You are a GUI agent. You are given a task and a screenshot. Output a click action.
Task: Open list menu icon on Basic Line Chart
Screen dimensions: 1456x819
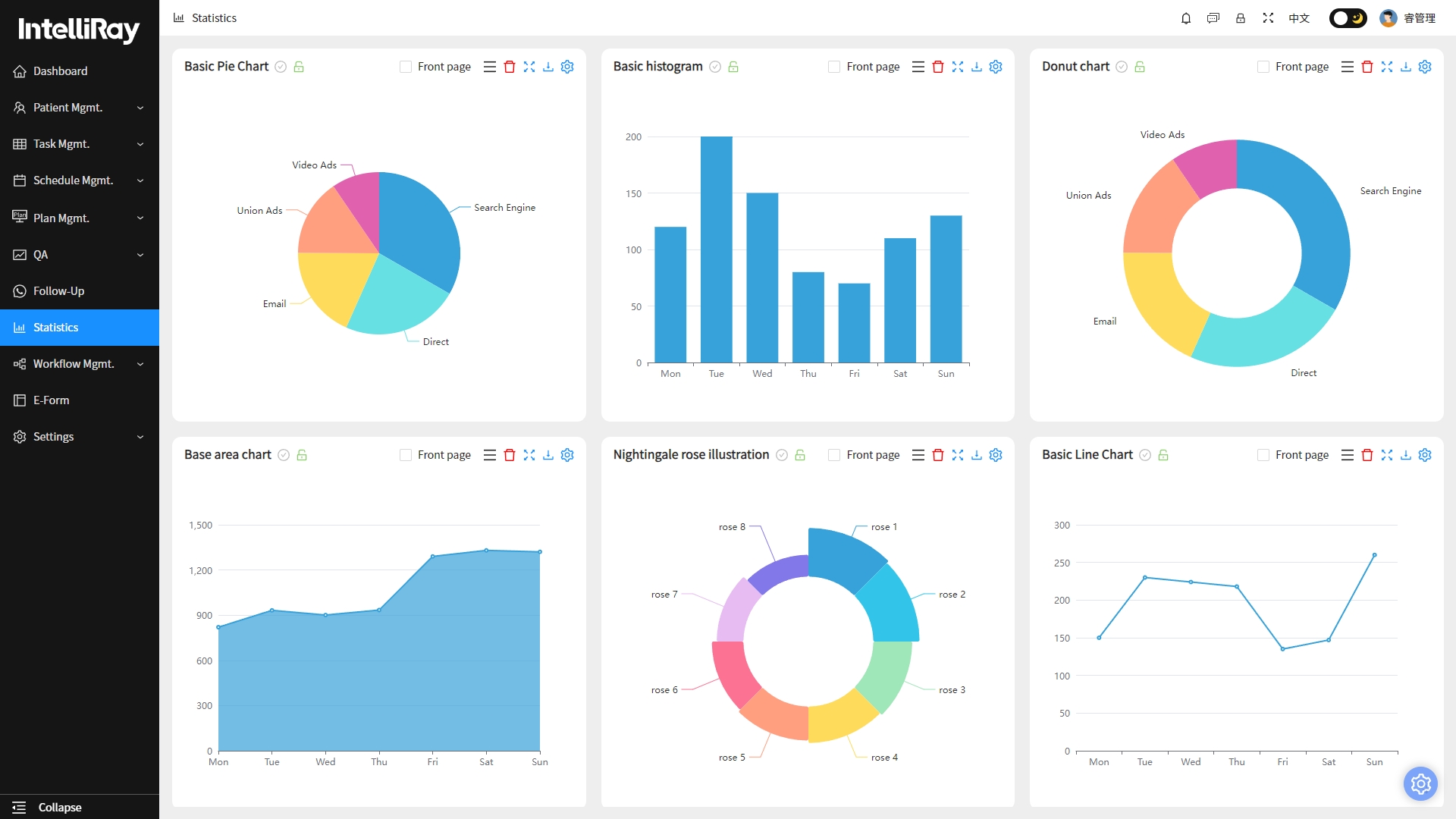[x=1348, y=455]
